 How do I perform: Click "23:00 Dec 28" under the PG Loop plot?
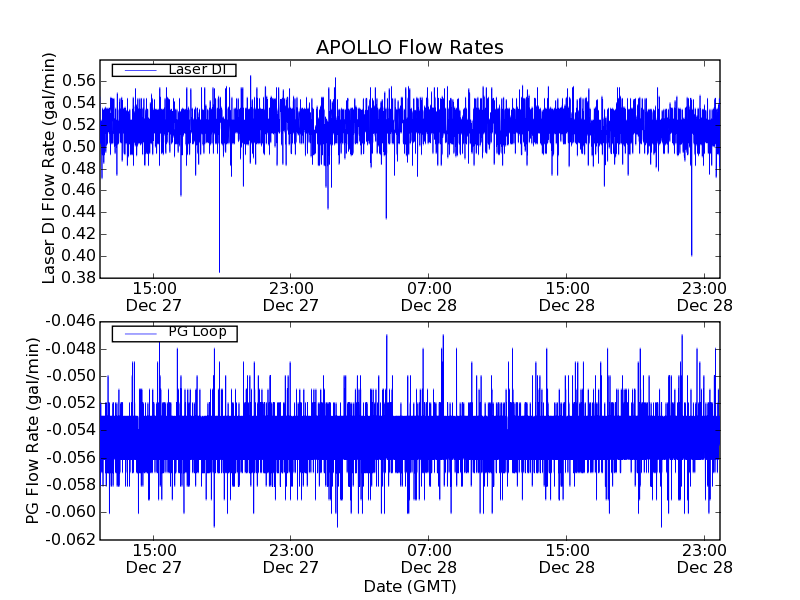(x=705, y=559)
